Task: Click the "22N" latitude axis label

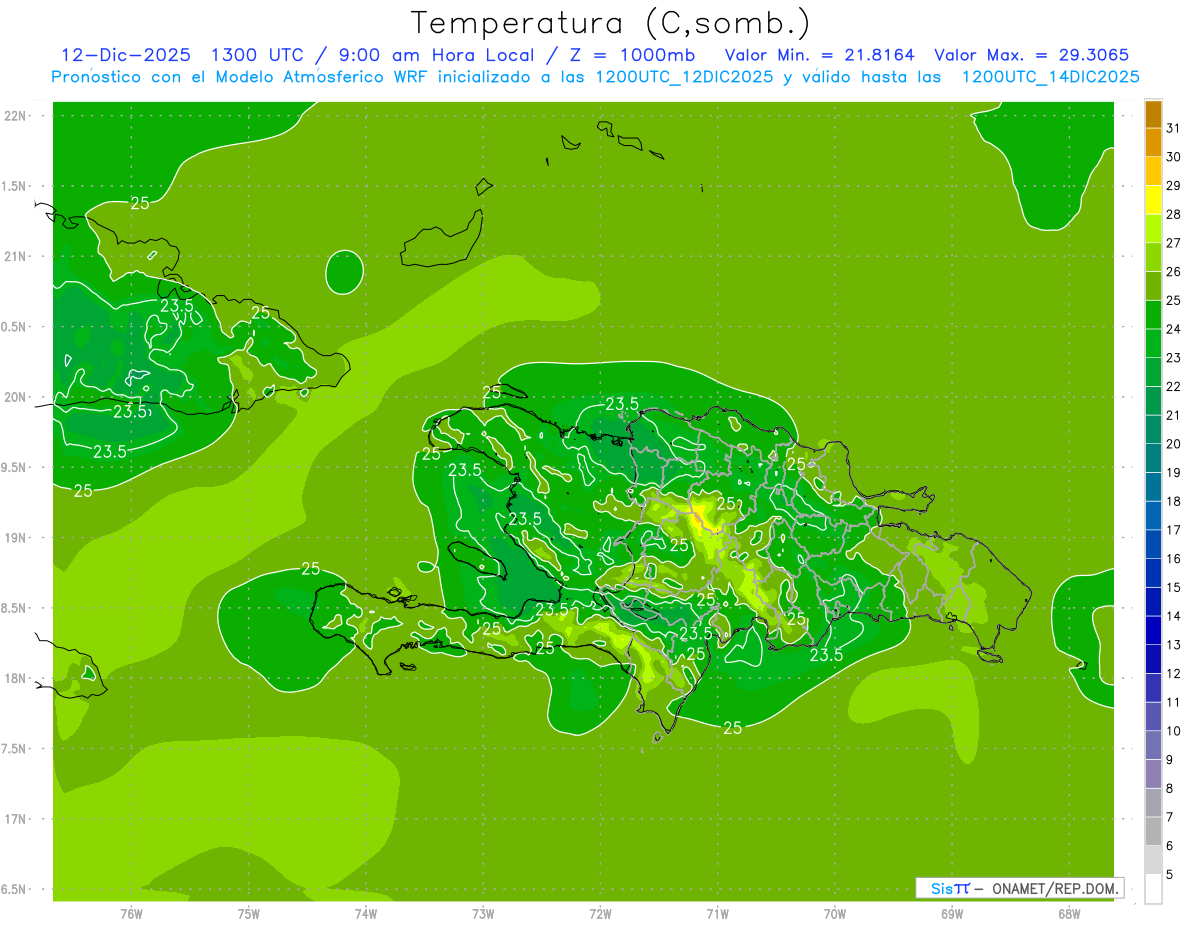Action: click(x=17, y=115)
